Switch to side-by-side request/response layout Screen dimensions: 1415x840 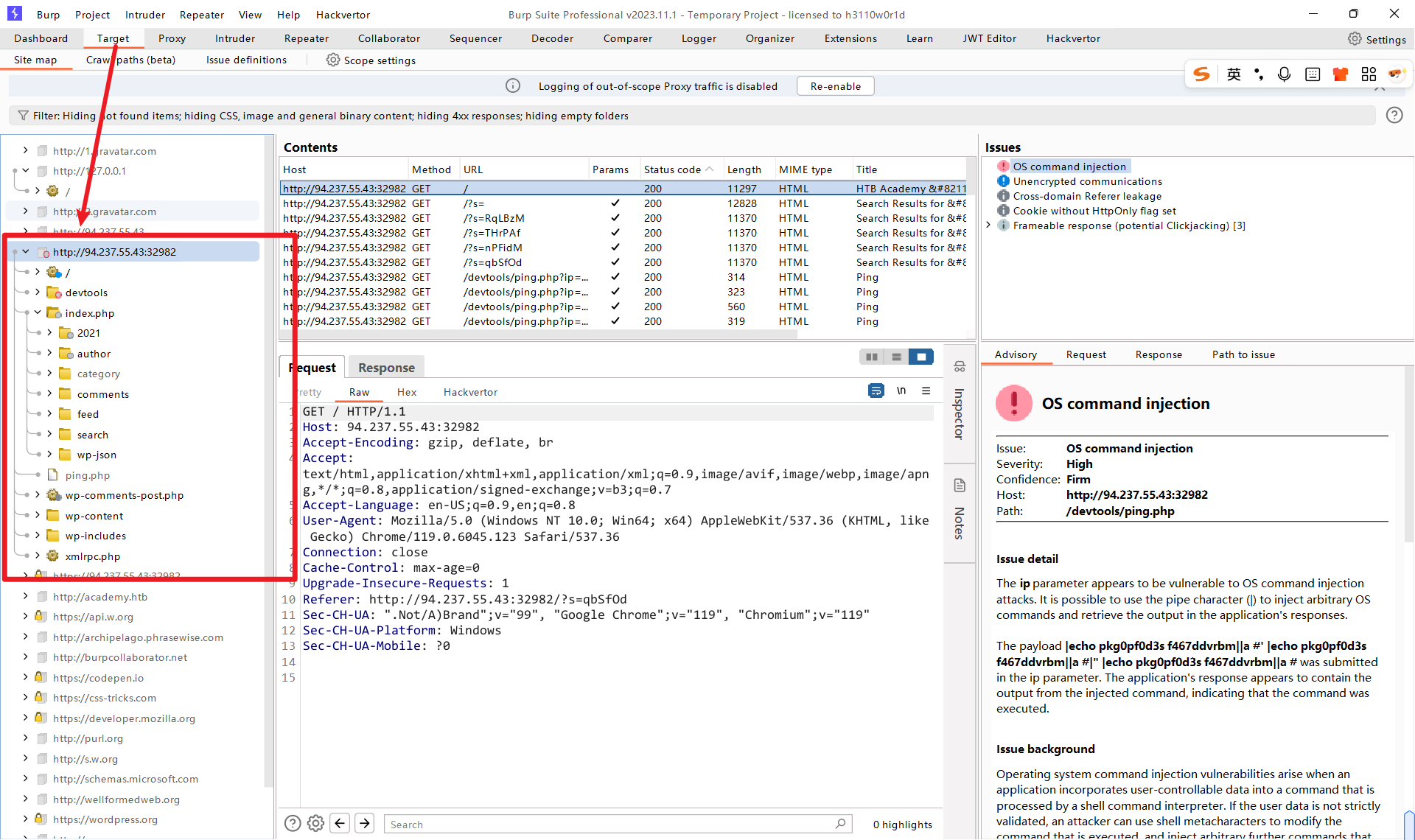click(872, 357)
